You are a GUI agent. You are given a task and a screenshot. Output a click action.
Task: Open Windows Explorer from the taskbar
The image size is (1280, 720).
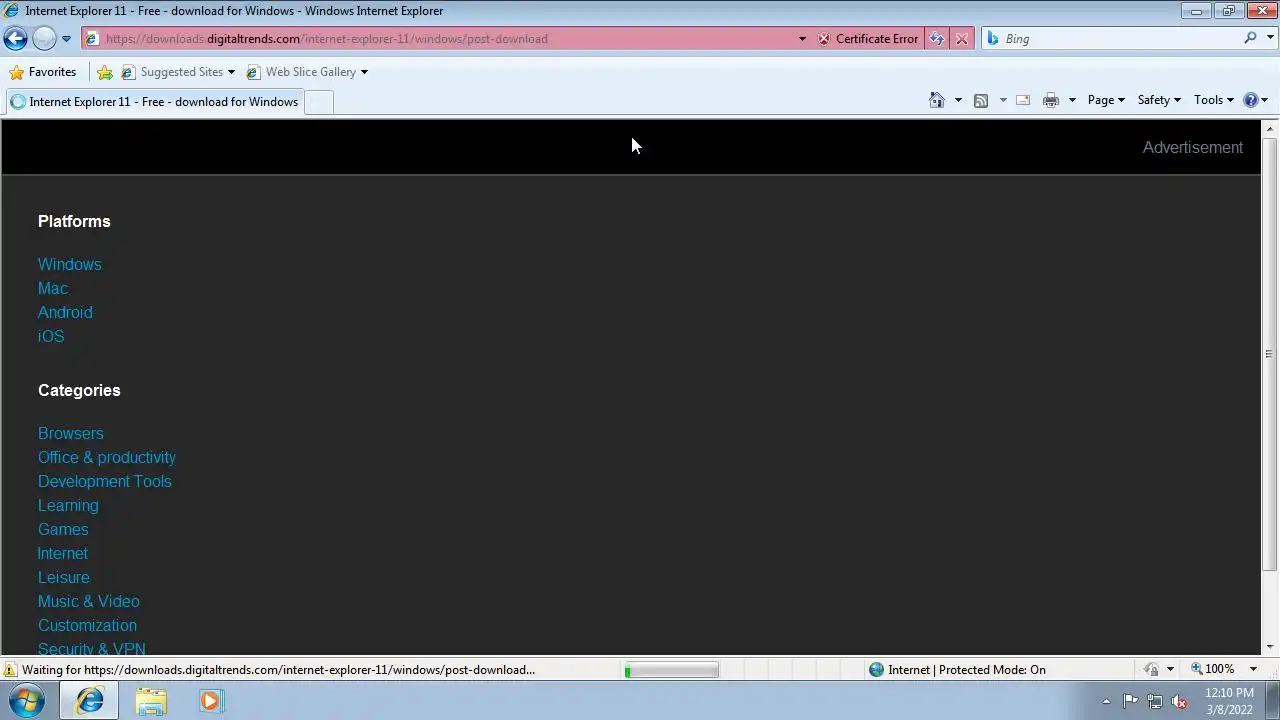(x=151, y=701)
